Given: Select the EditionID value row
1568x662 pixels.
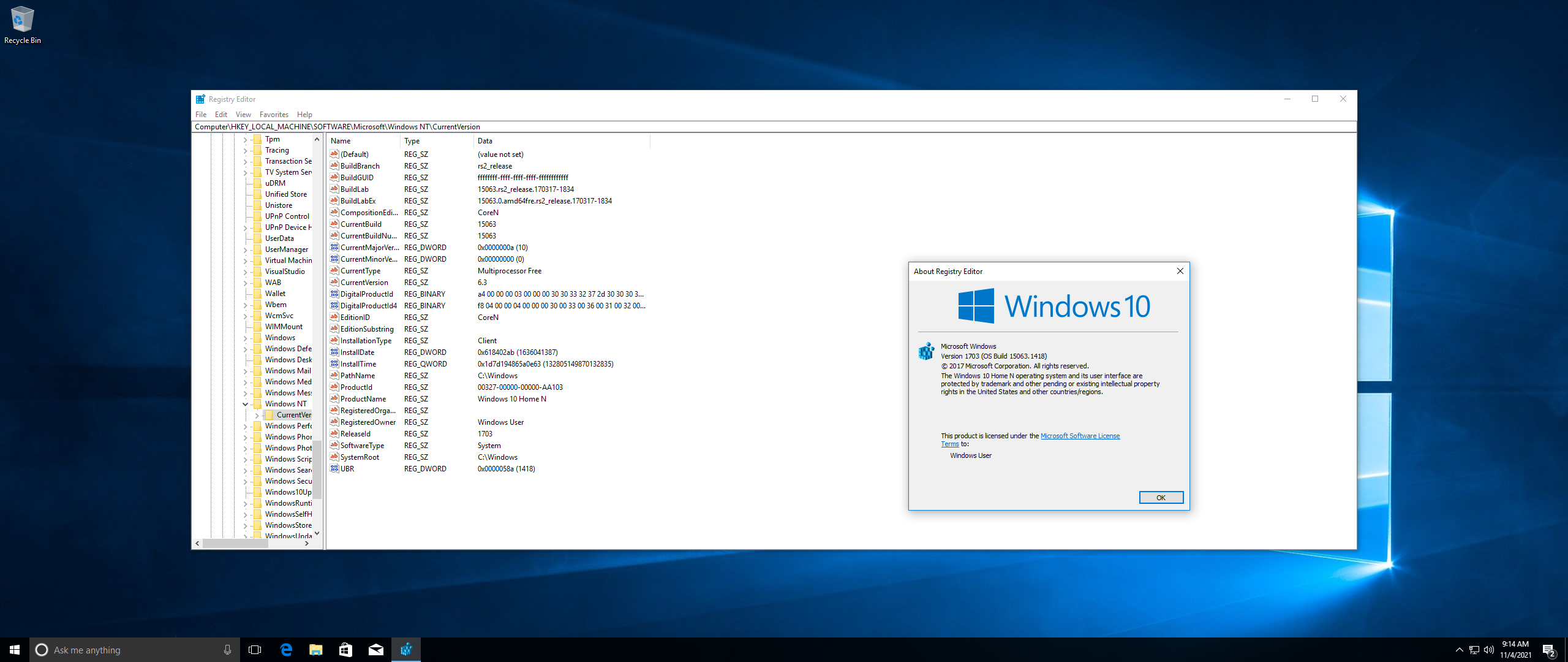Looking at the screenshot, I should tap(488, 317).
